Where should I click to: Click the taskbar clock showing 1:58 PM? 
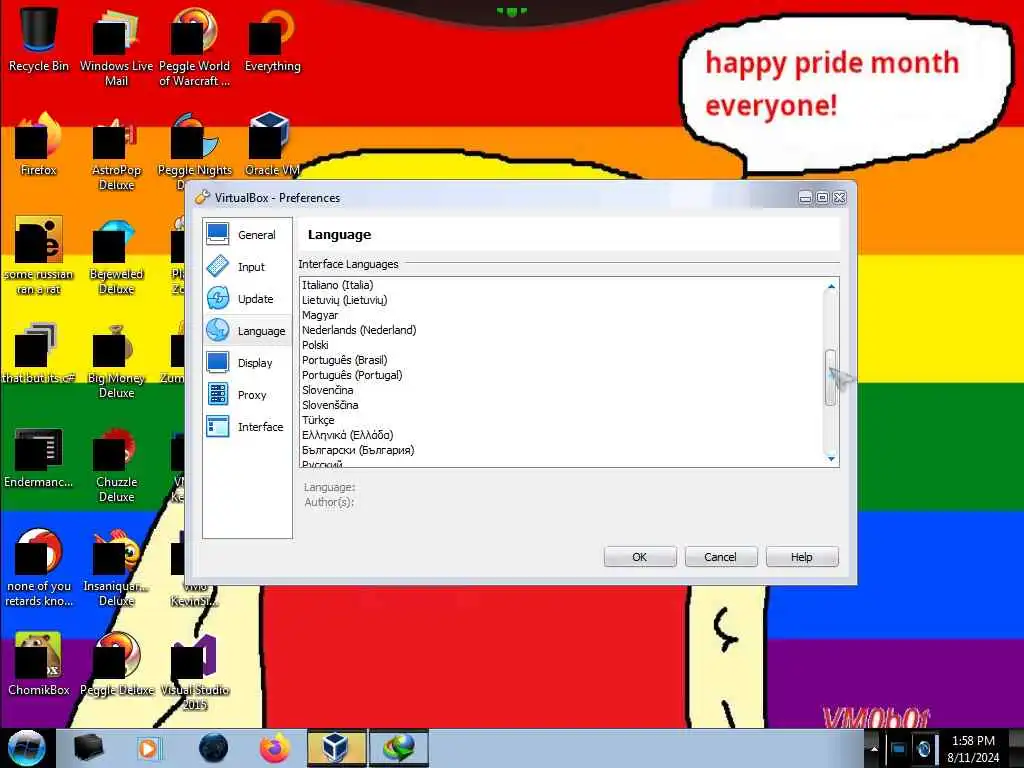point(973,749)
